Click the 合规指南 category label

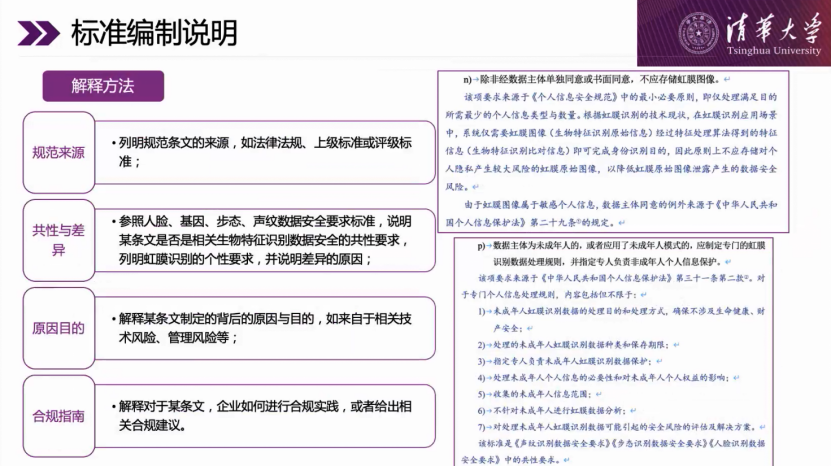(58, 416)
